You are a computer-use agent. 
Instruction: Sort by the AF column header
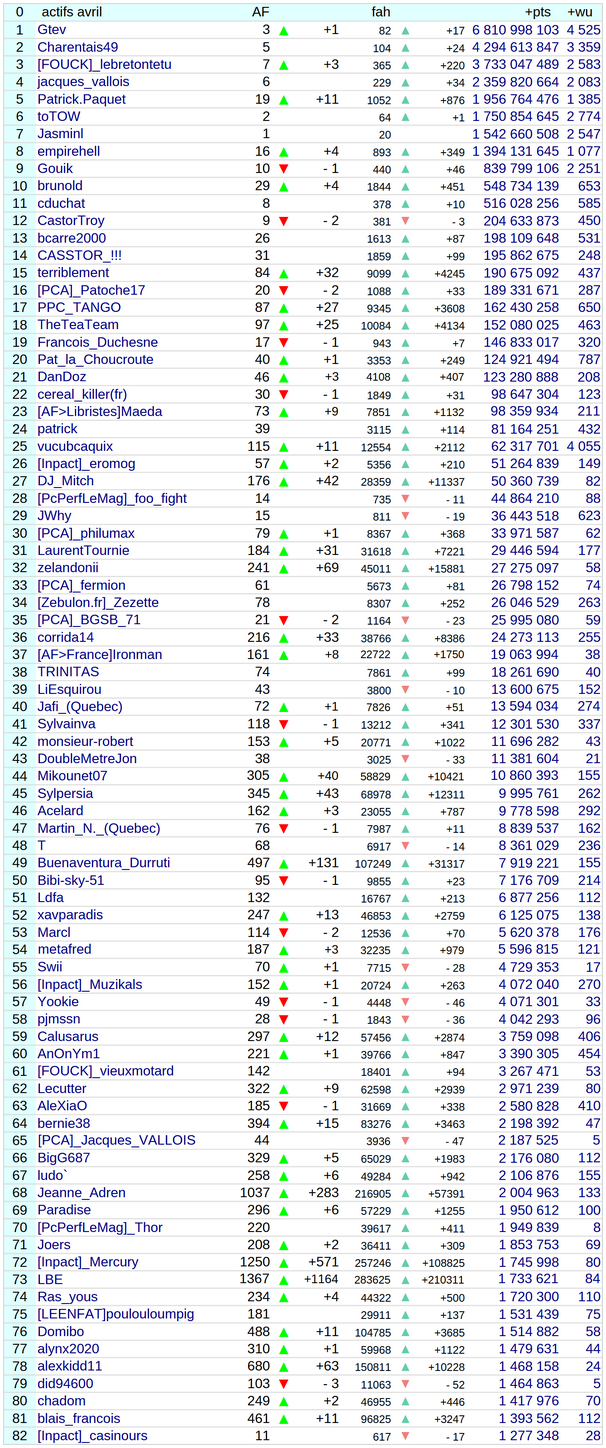pos(259,12)
